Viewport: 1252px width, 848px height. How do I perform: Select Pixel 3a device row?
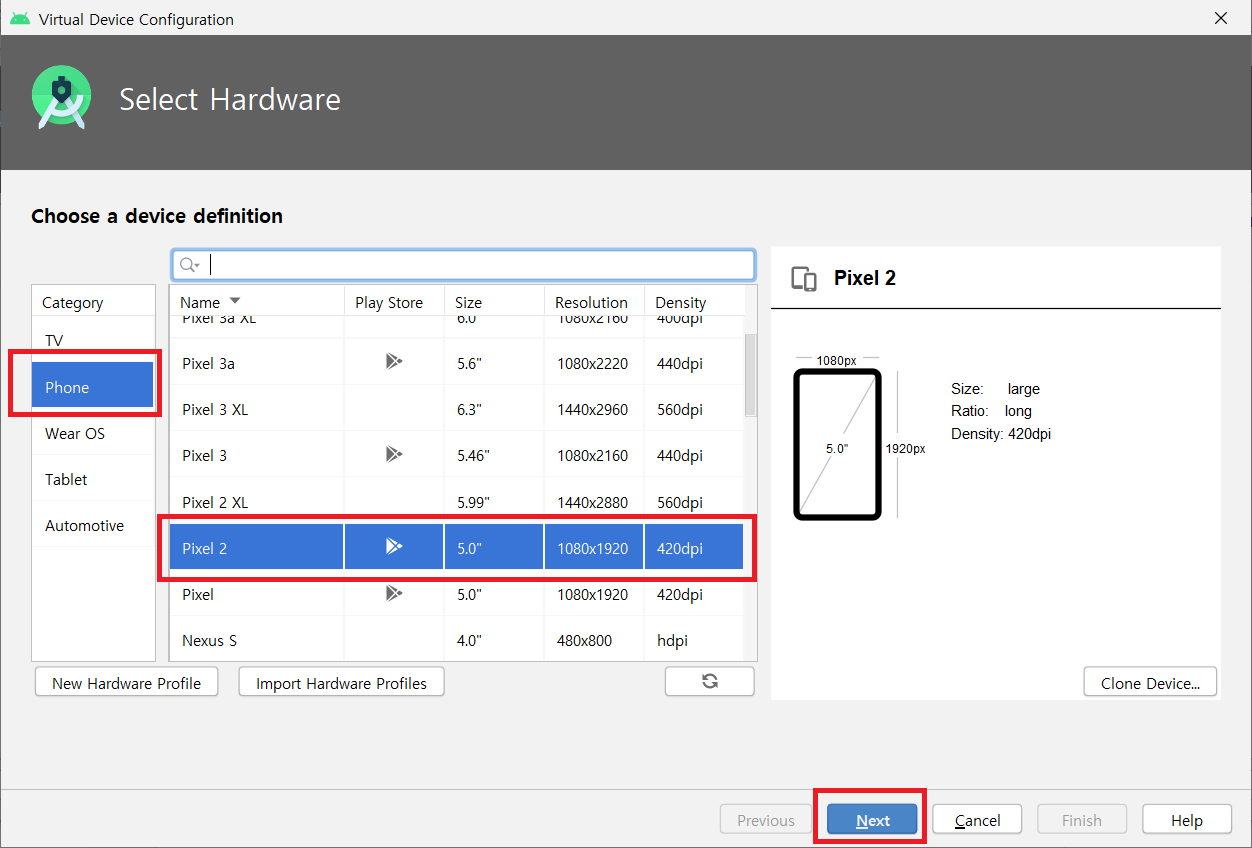[x=457, y=363]
